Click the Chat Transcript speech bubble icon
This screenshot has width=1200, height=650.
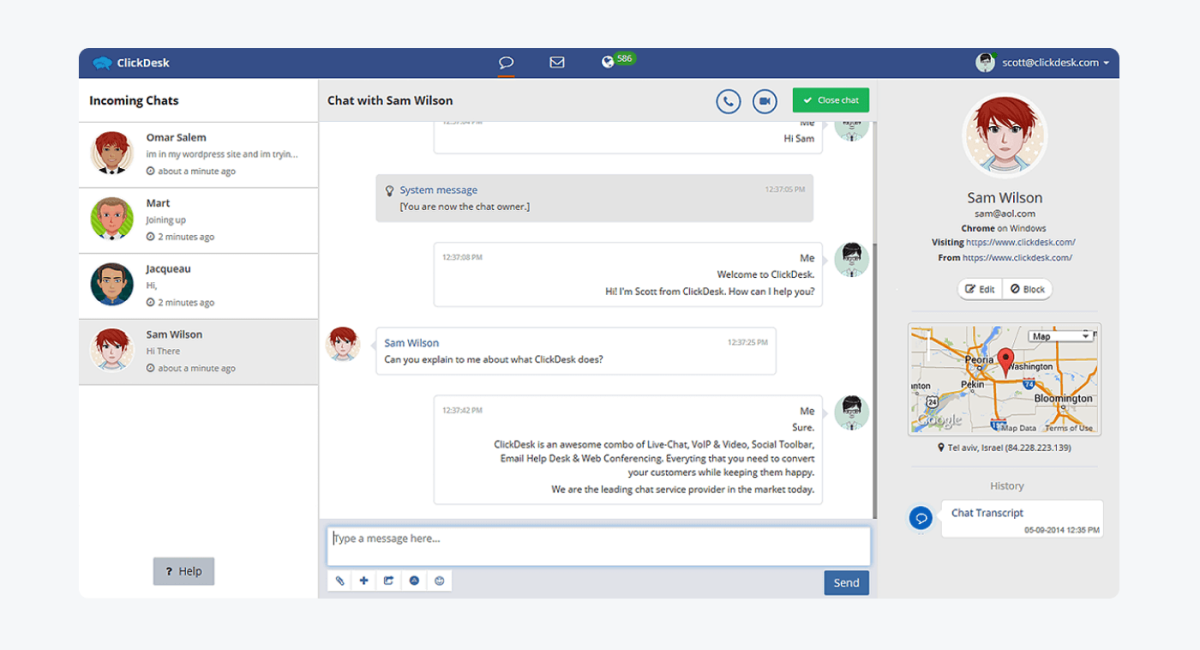920,517
